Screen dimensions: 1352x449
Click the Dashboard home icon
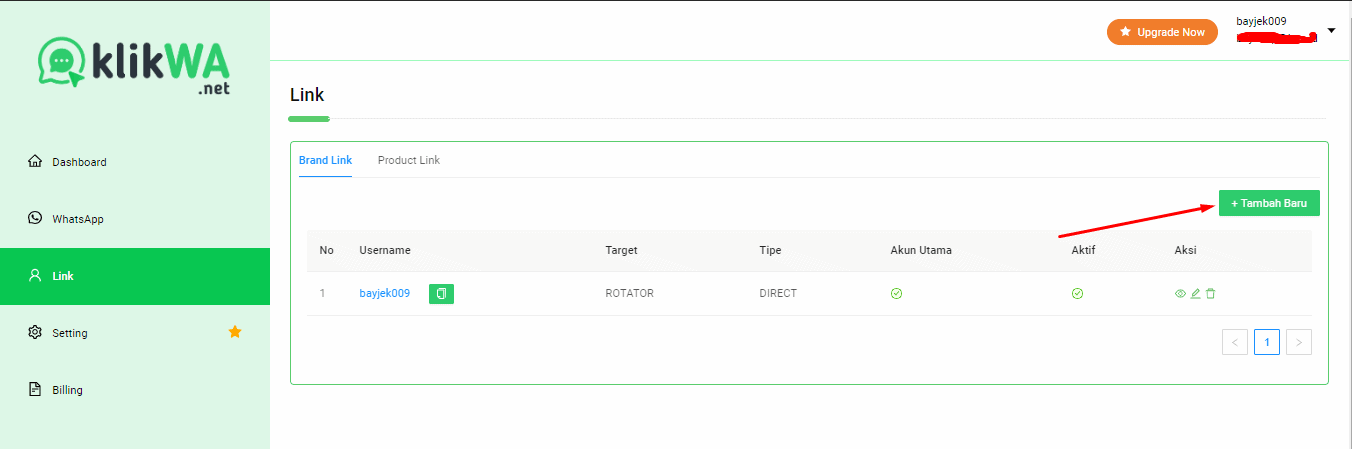35,161
